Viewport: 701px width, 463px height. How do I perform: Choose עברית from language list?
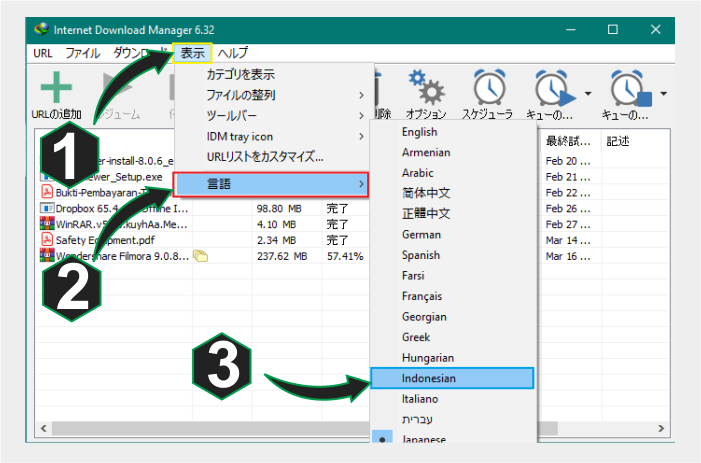click(453, 419)
